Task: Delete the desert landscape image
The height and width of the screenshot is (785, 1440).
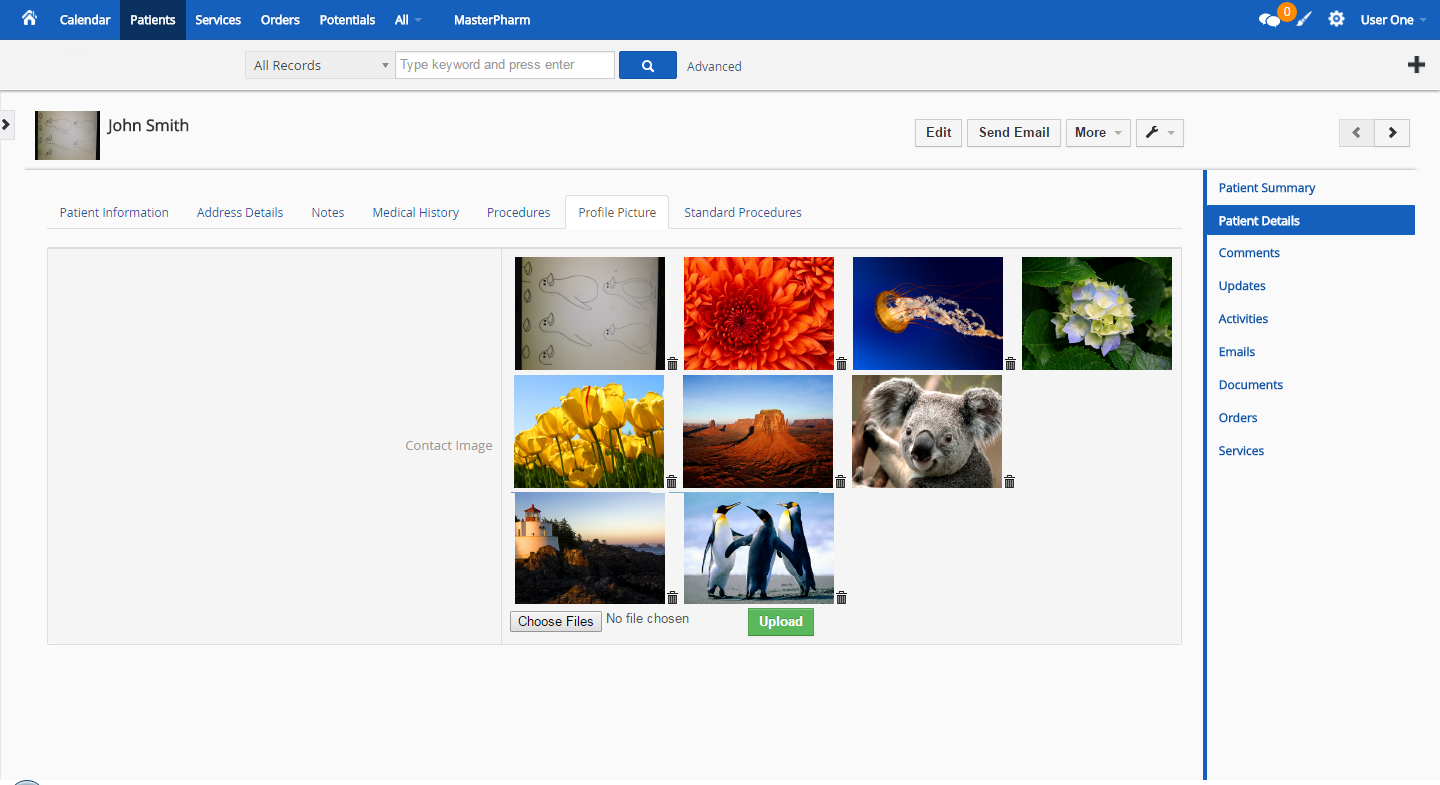Action: tap(840, 481)
